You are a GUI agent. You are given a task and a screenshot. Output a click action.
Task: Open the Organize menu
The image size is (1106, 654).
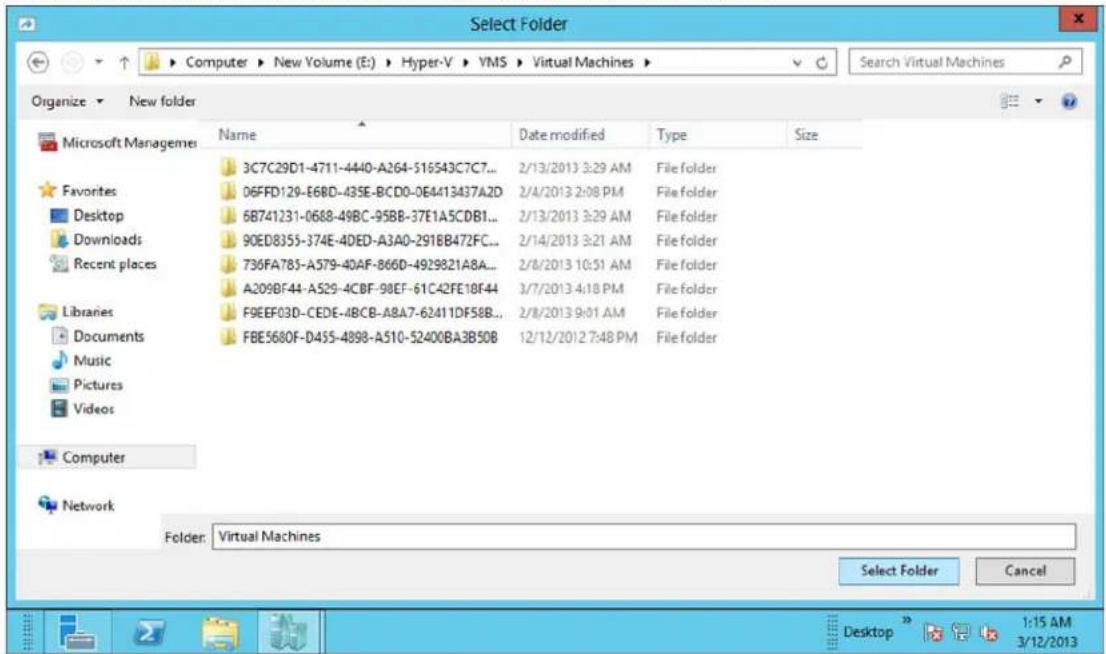(x=67, y=102)
